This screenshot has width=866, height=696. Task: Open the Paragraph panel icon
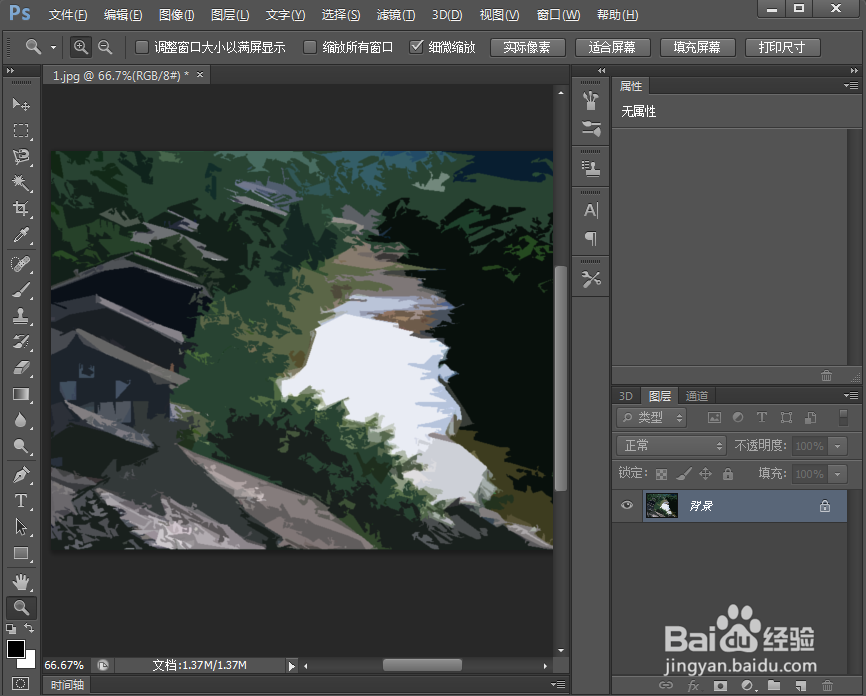tap(591, 238)
